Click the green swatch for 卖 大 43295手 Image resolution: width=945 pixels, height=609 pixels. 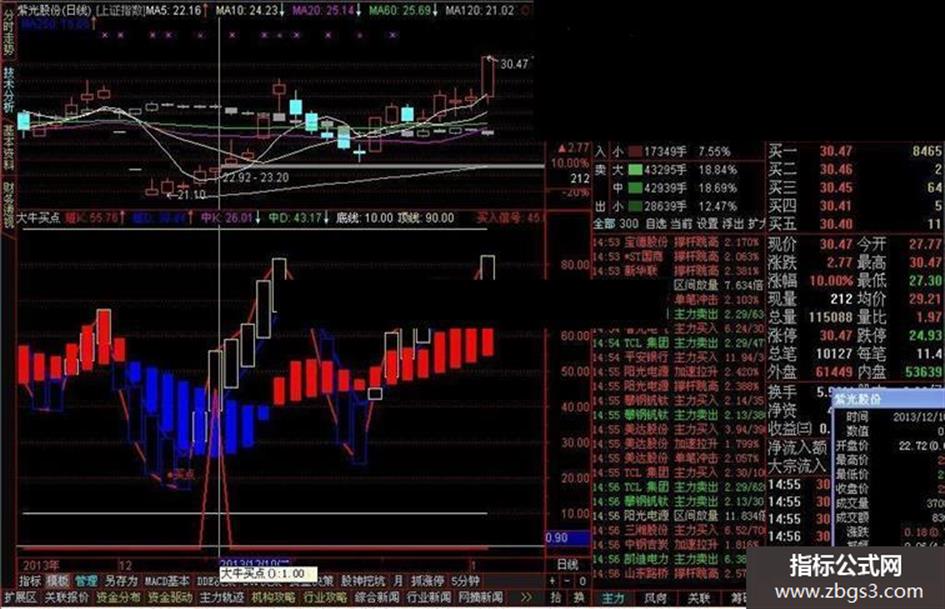[635, 169]
